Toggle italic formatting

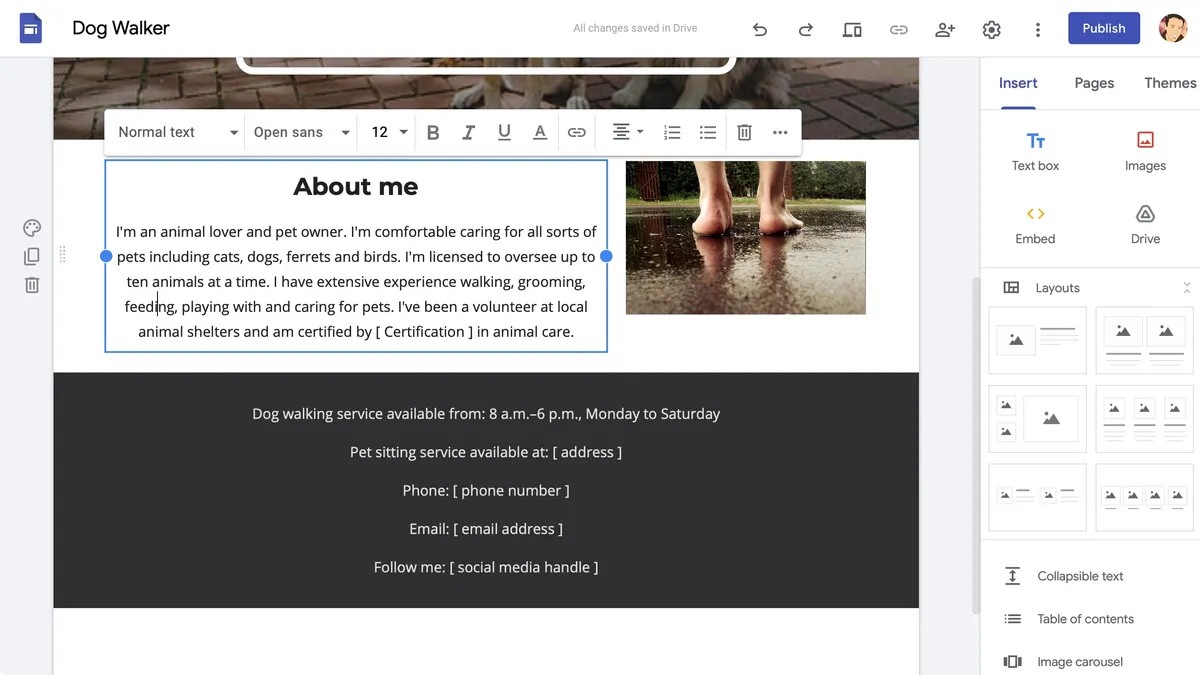click(468, 131)
